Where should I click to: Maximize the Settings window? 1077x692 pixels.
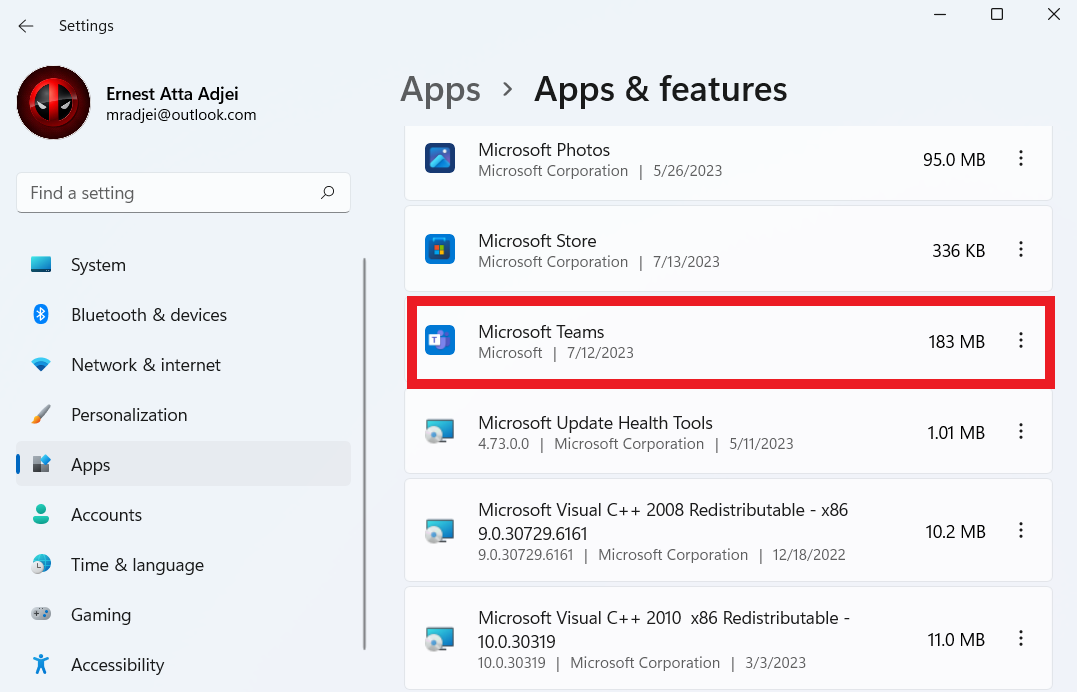[x=997, y=14]
